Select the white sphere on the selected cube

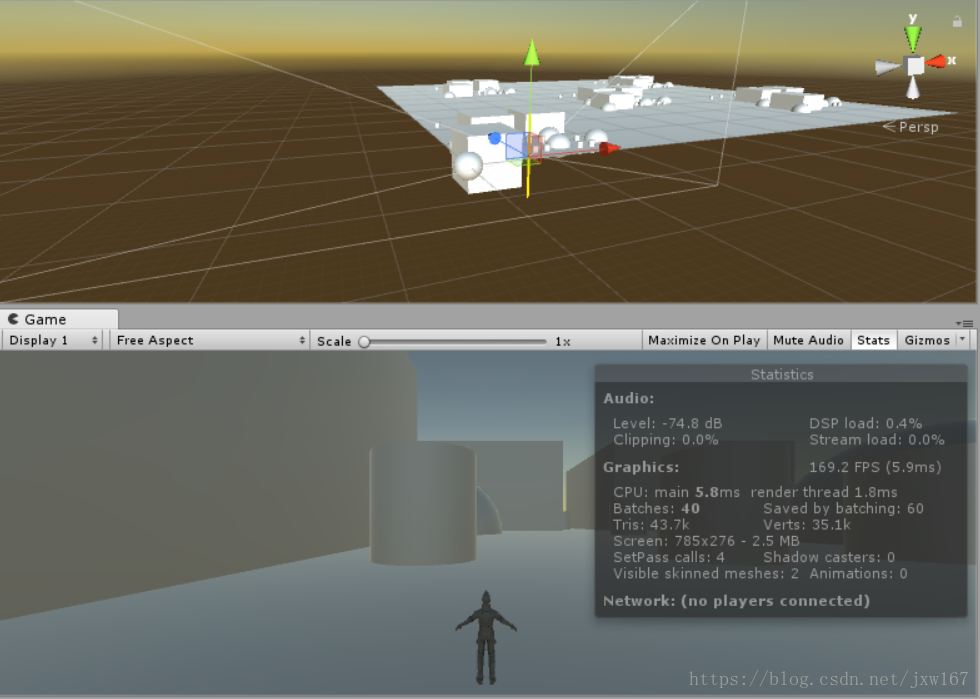pyautogui.click(x=468, y=165)
